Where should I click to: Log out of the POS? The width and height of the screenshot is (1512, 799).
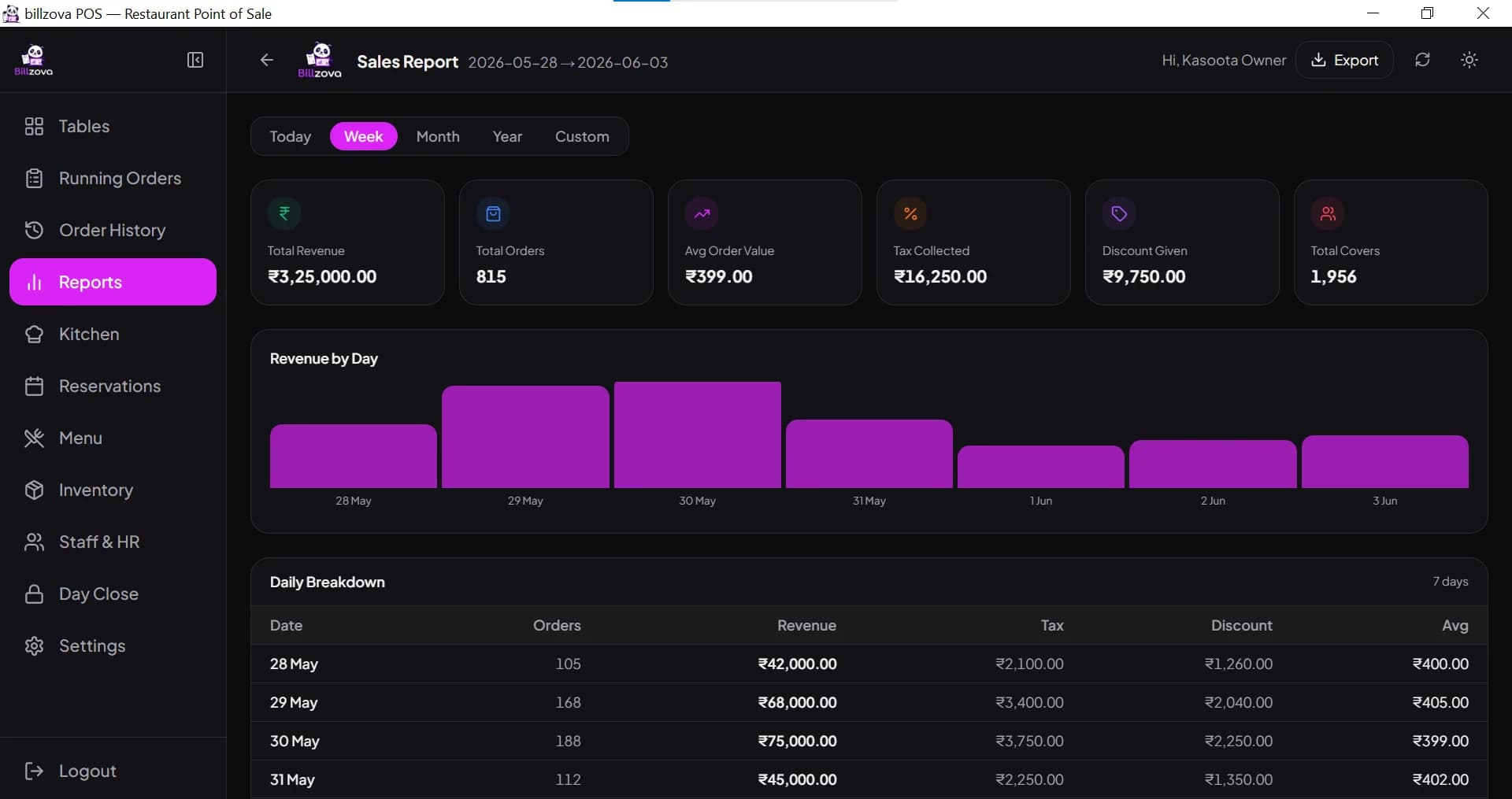(x=113, y=771)
